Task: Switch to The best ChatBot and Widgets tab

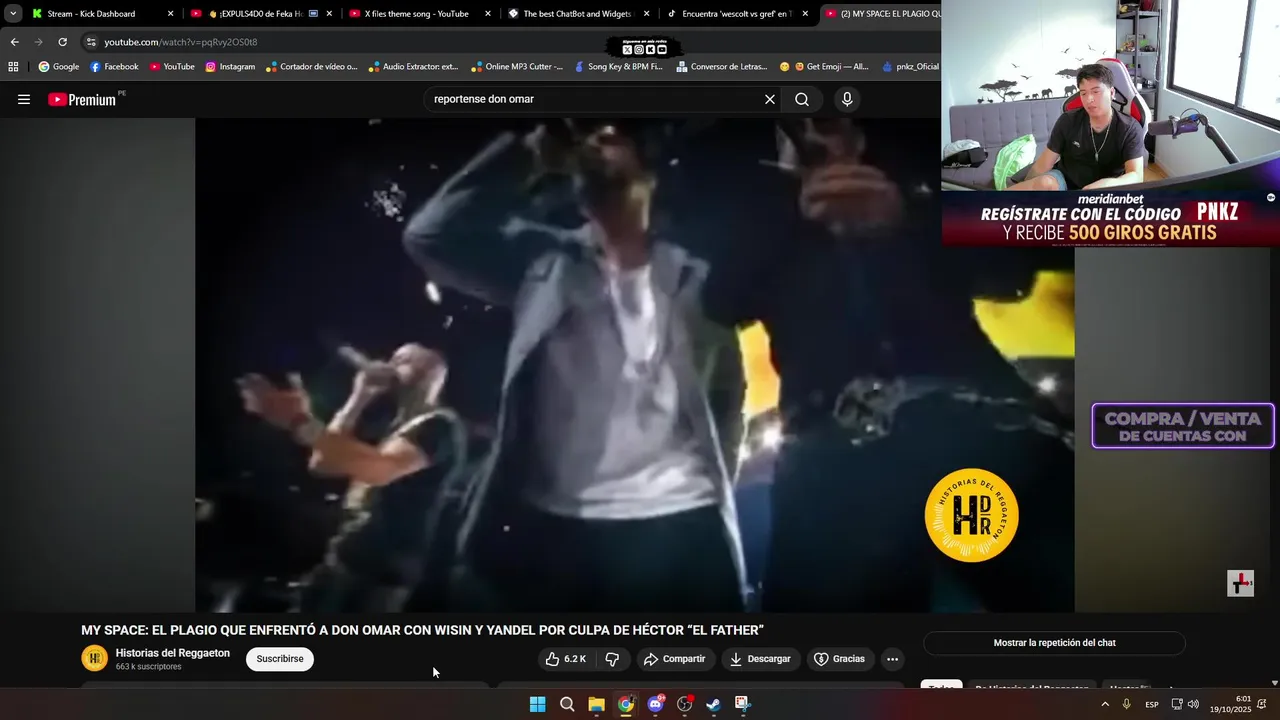Action: tap(578, 14)
